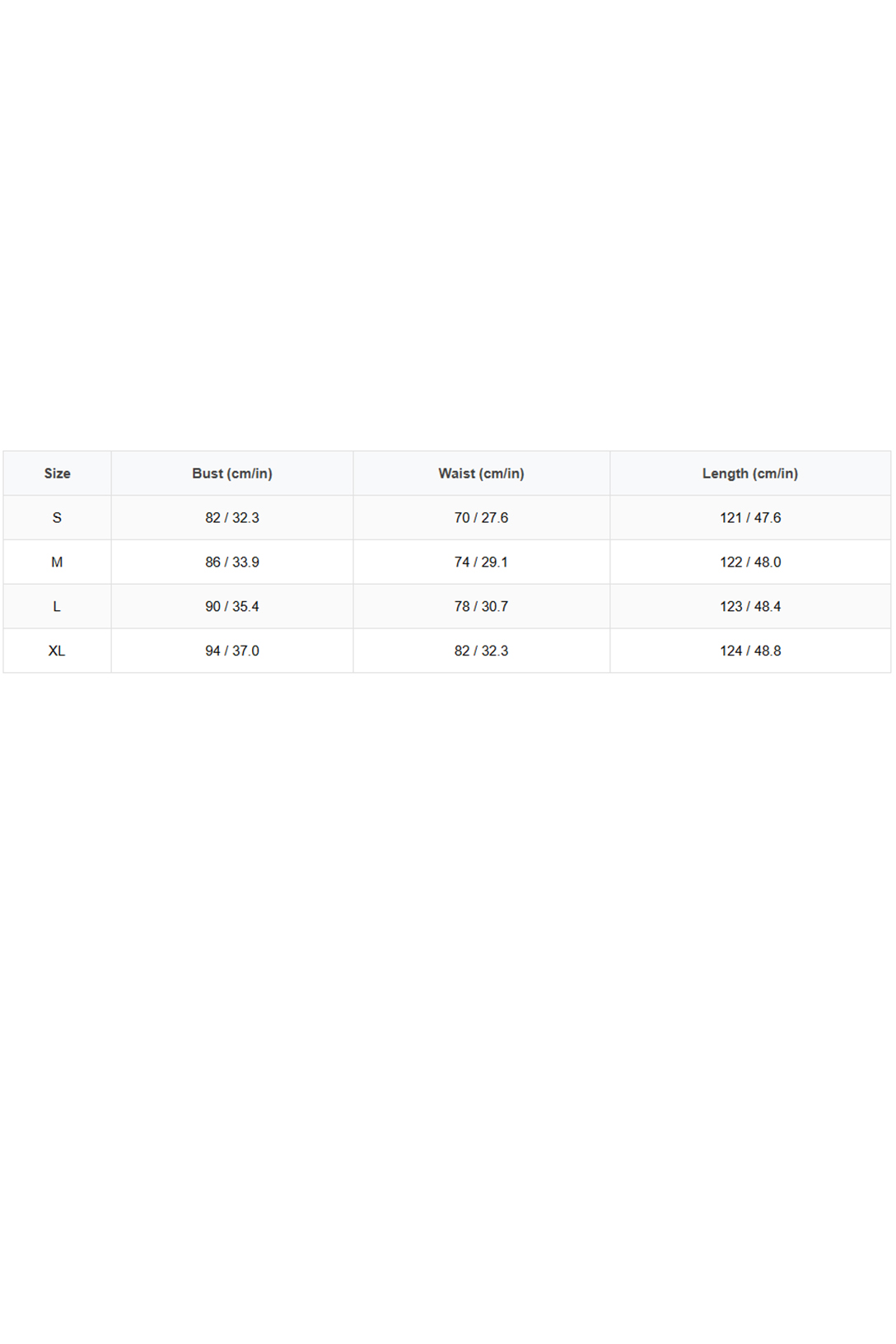The height and width of the screenshot is (1344, 896).
Task: Click the Size column header
Action: point(57,474)
